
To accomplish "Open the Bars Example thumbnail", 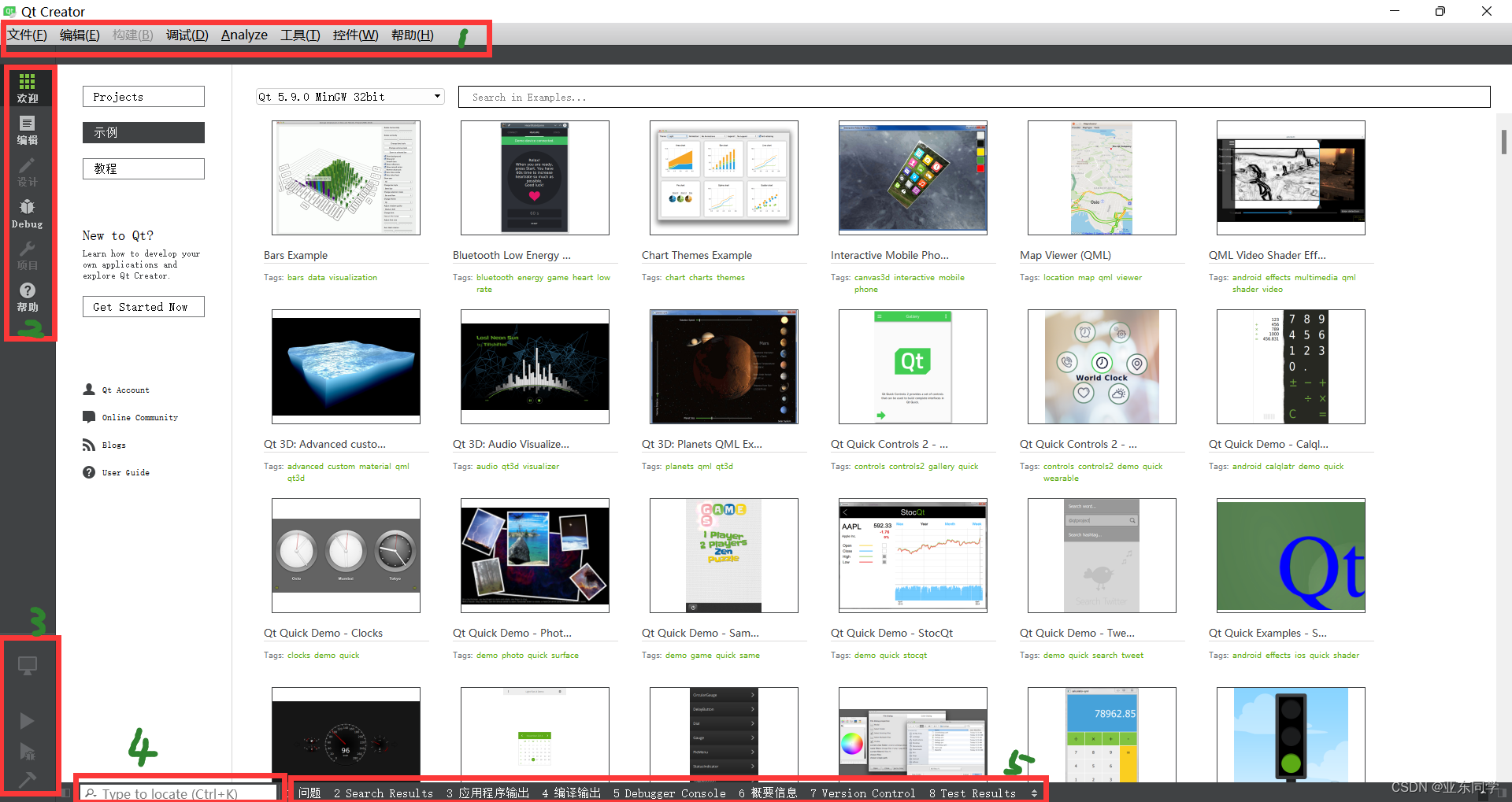I will (x=346, y=178).
